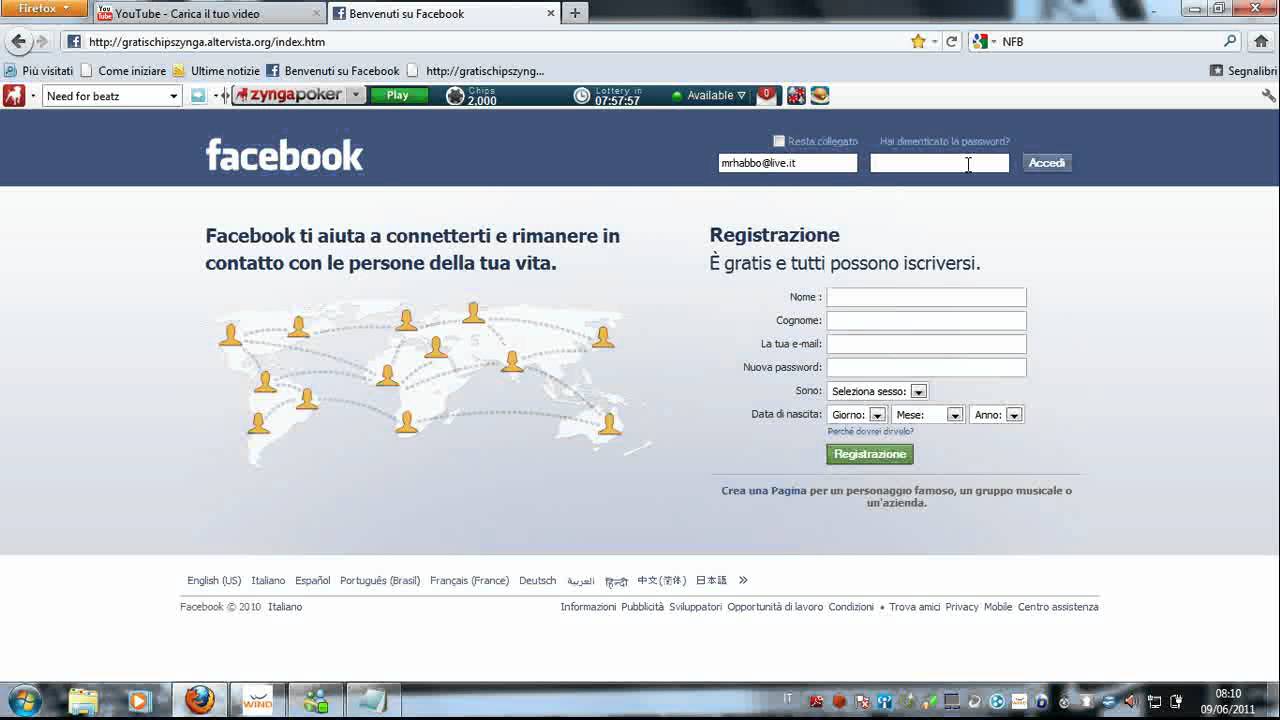
Task: Open the Seleziona sesso dropdown
Action: click(877, 391)
